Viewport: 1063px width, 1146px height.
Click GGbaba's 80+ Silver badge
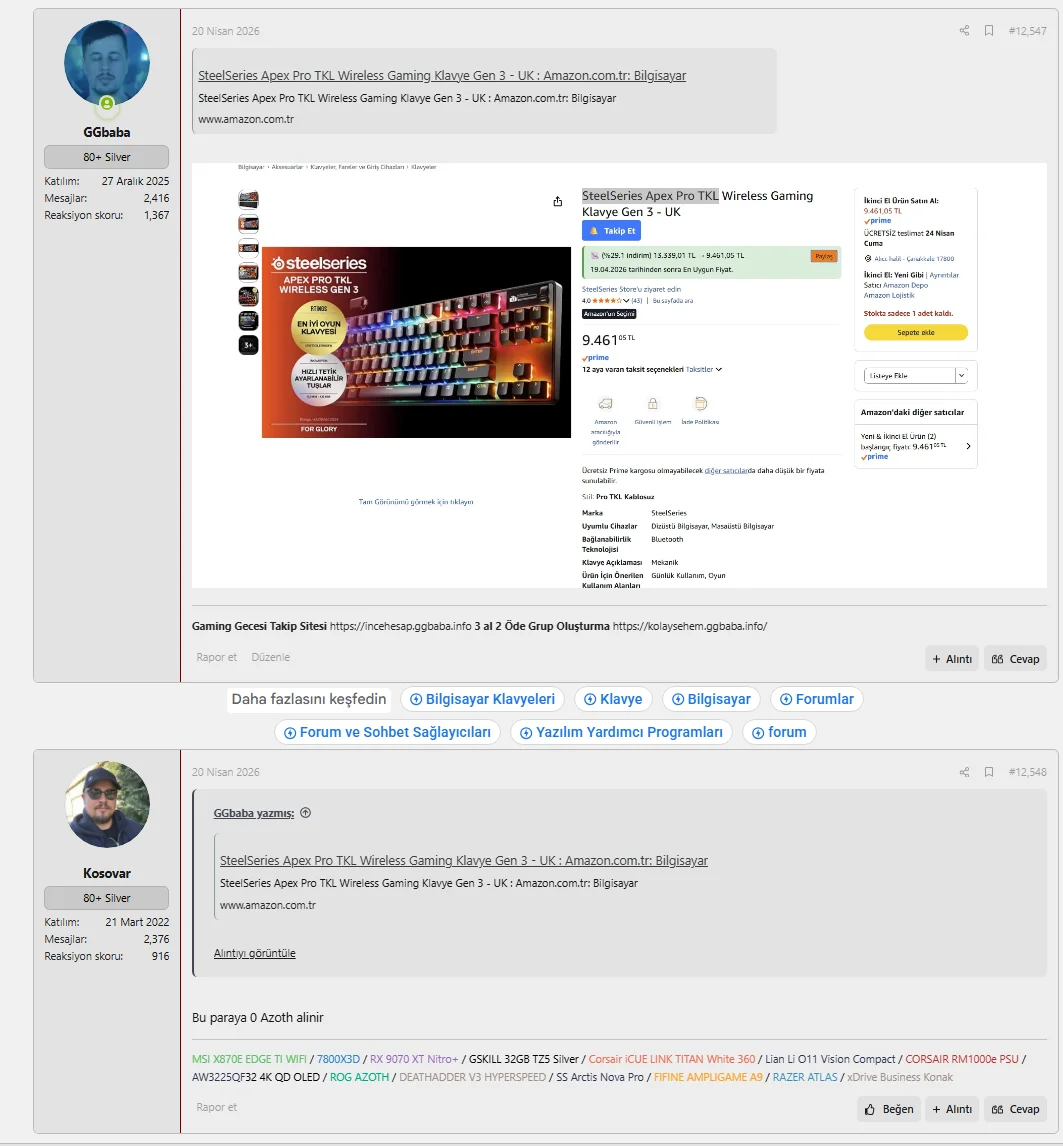point(107,157)
